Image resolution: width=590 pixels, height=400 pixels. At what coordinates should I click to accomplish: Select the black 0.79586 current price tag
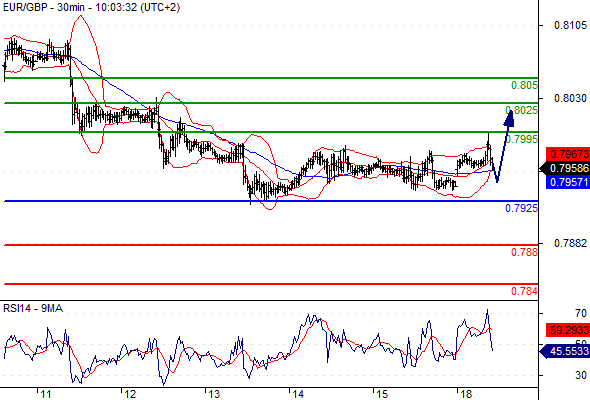[565, 168]
